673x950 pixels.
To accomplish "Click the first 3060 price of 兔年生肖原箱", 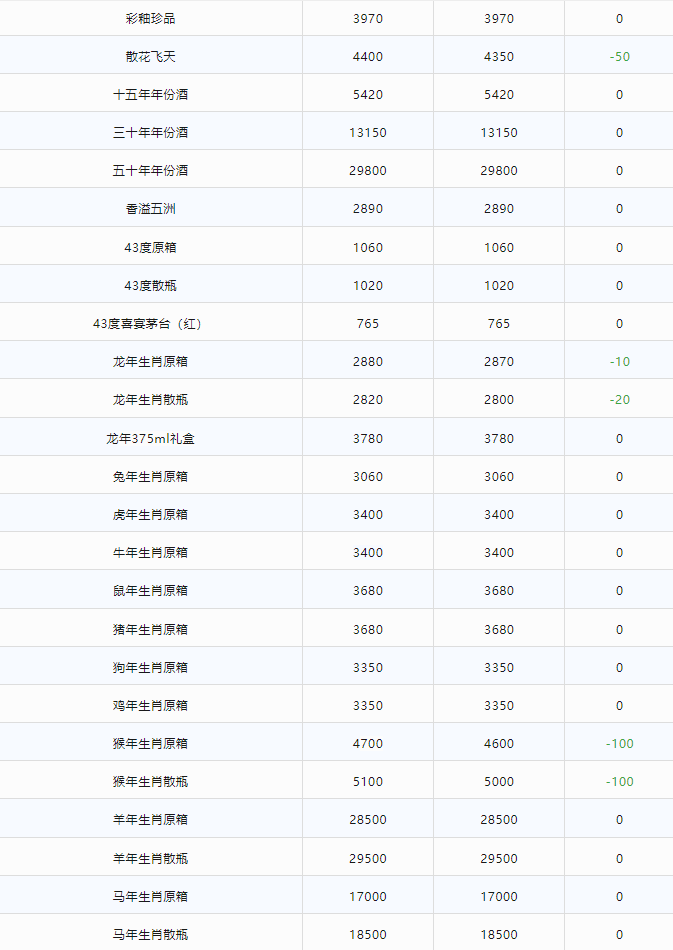I will [x=368, y=477].
